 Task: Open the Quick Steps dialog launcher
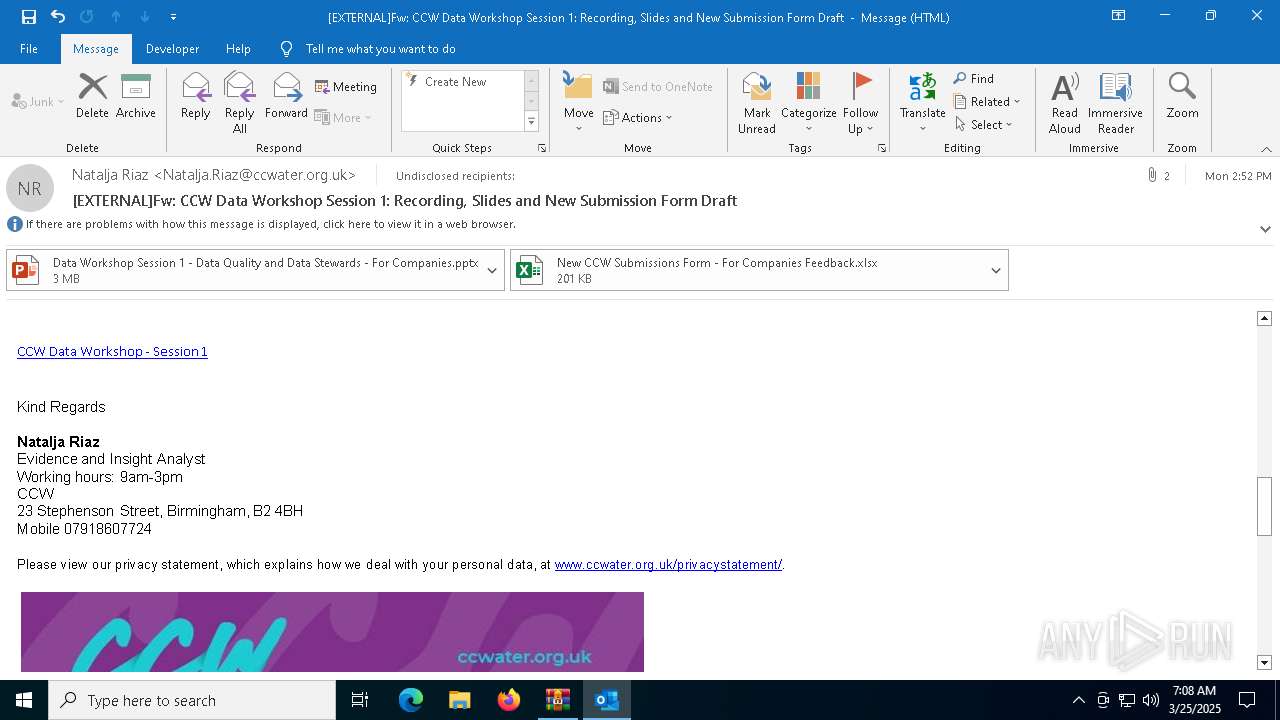coord(542,148)
